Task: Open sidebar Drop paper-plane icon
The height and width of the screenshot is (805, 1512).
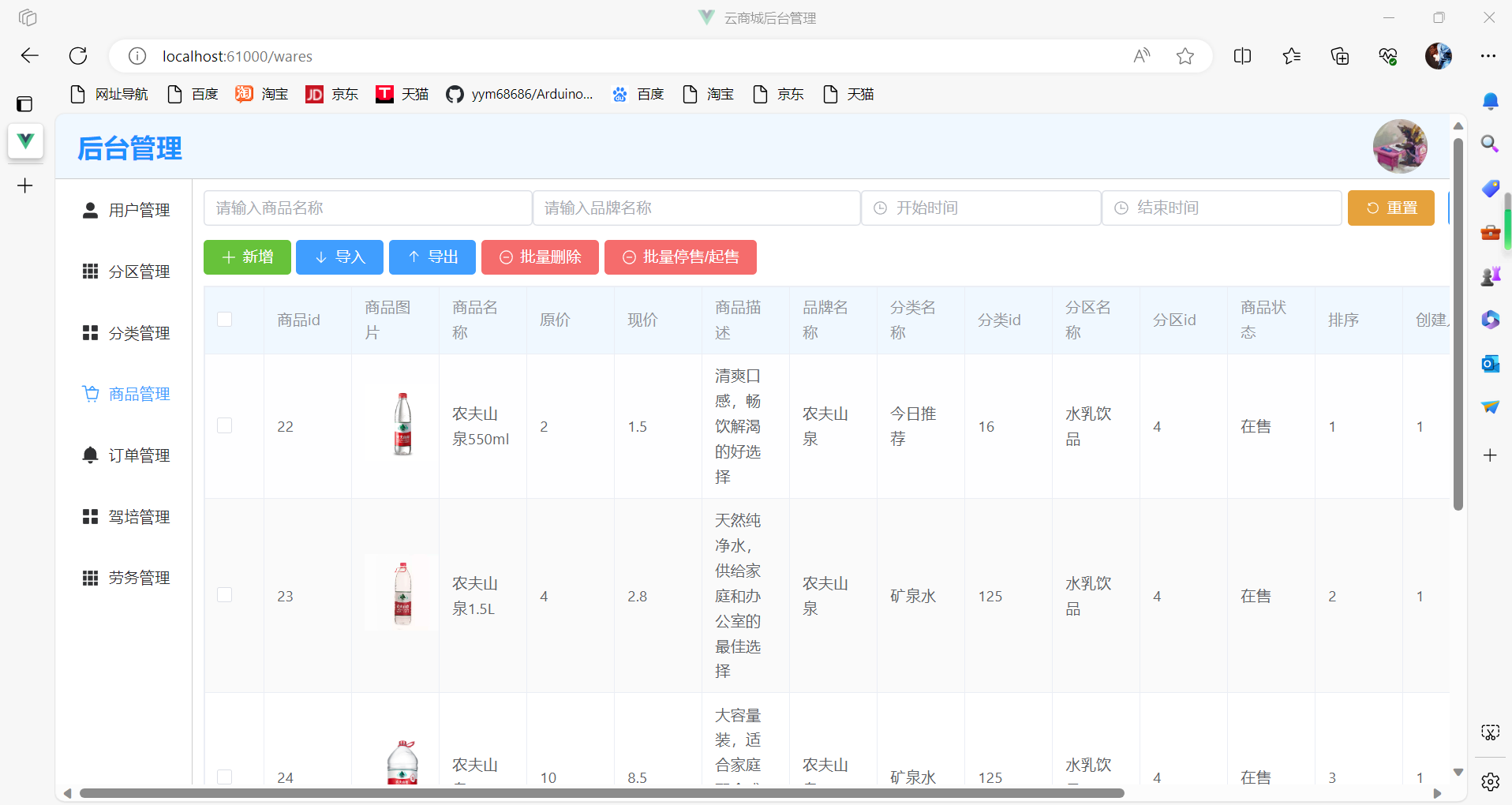Action: (x=1490, y=407)
